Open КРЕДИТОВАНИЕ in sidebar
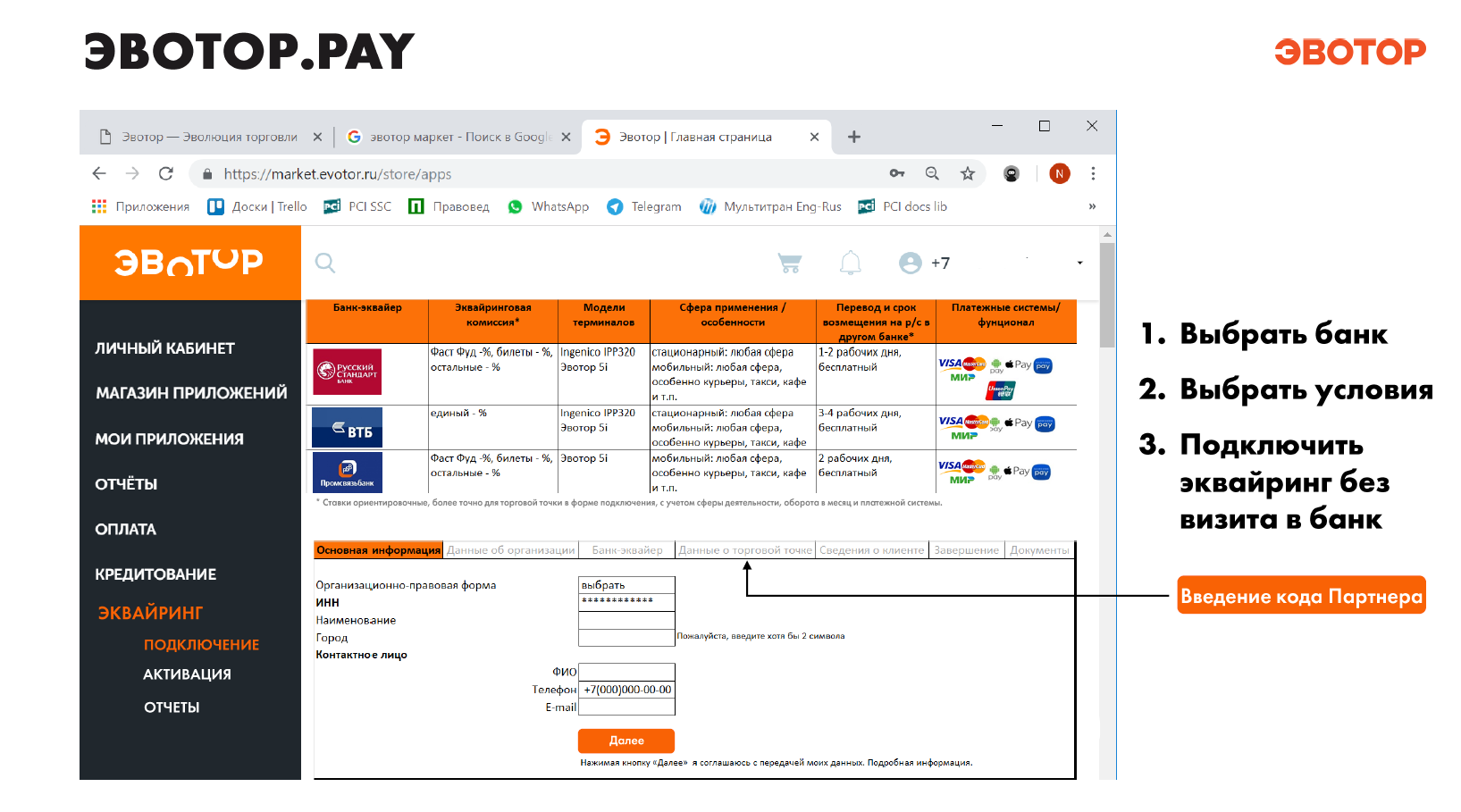1461x812 pixels. [x=155, y=574]
